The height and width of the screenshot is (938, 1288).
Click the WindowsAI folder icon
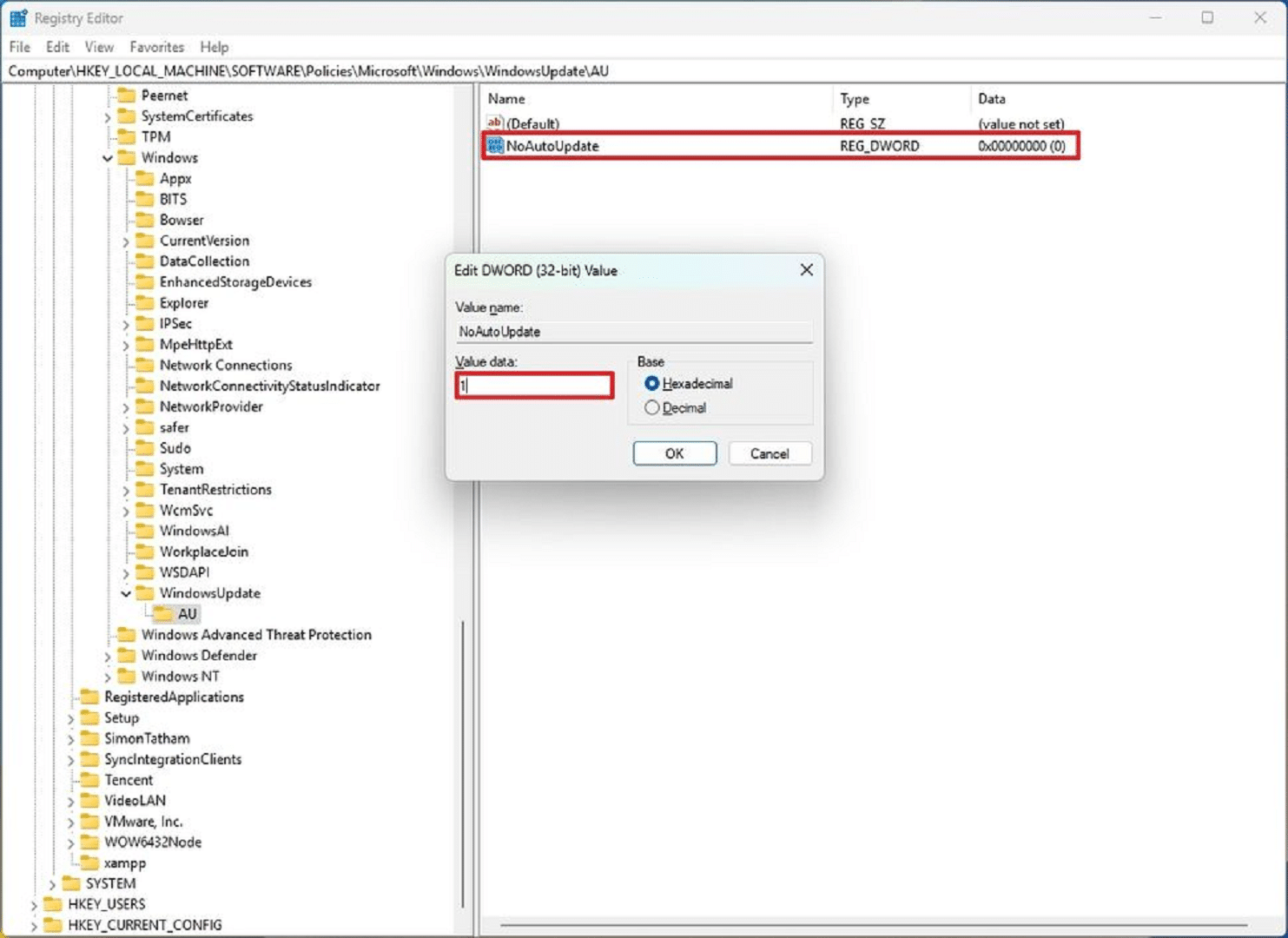pos(145,531)
